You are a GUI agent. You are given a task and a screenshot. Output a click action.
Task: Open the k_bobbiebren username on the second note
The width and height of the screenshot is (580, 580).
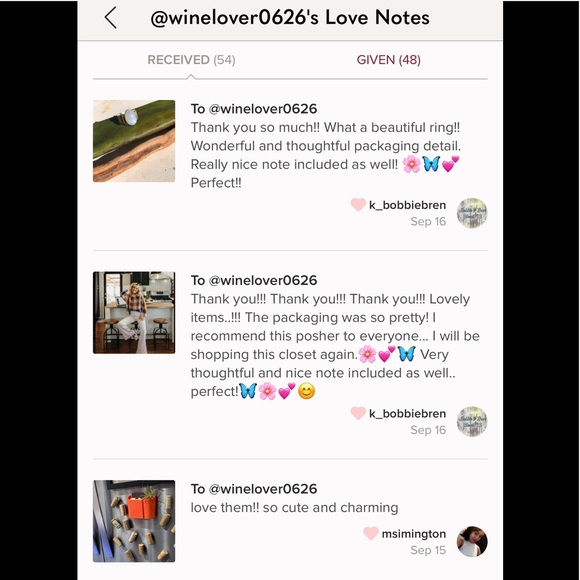tap(407, 414)
